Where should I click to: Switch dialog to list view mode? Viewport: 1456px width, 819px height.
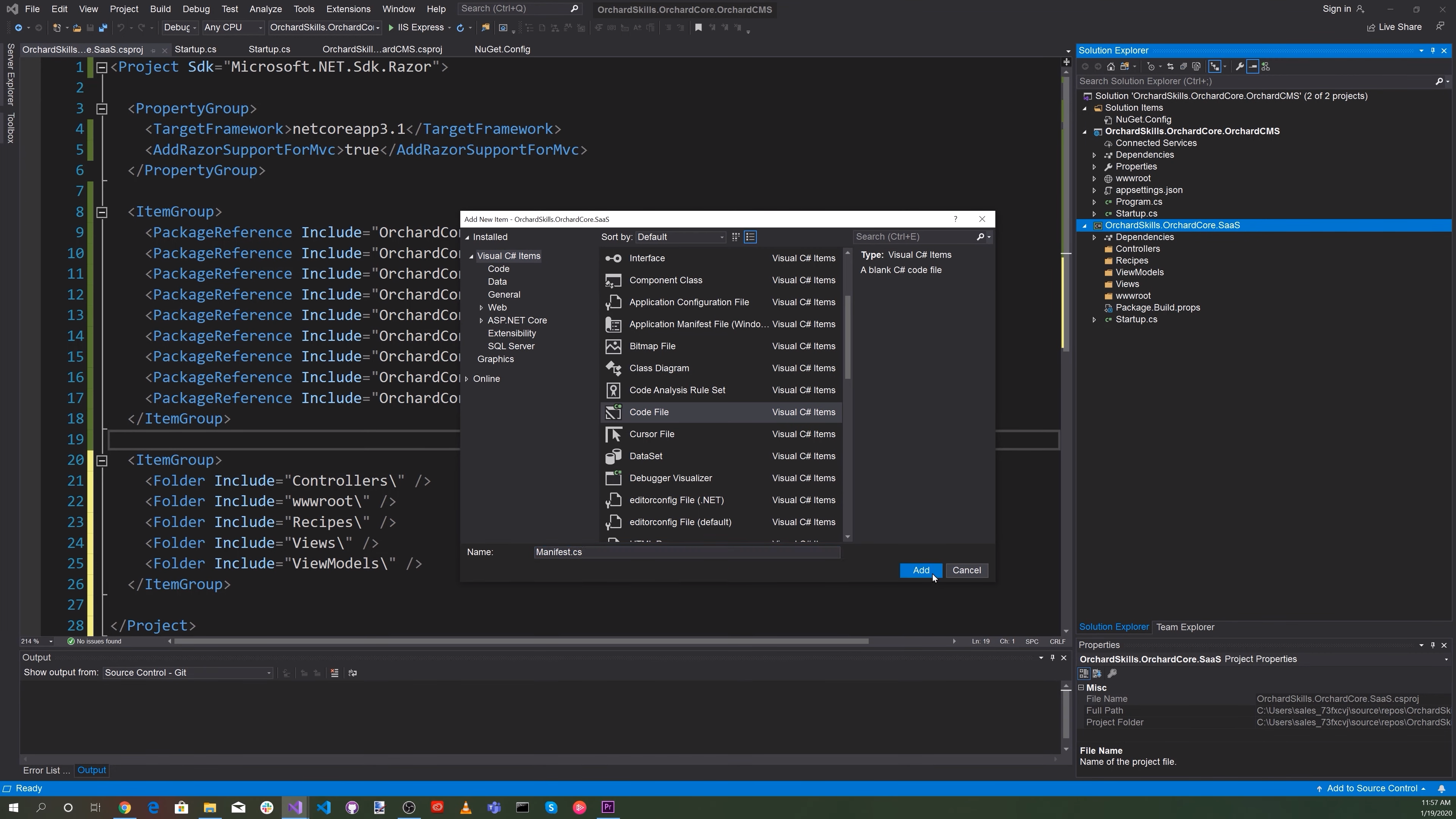pyautogui.click(x=751, y=237)
